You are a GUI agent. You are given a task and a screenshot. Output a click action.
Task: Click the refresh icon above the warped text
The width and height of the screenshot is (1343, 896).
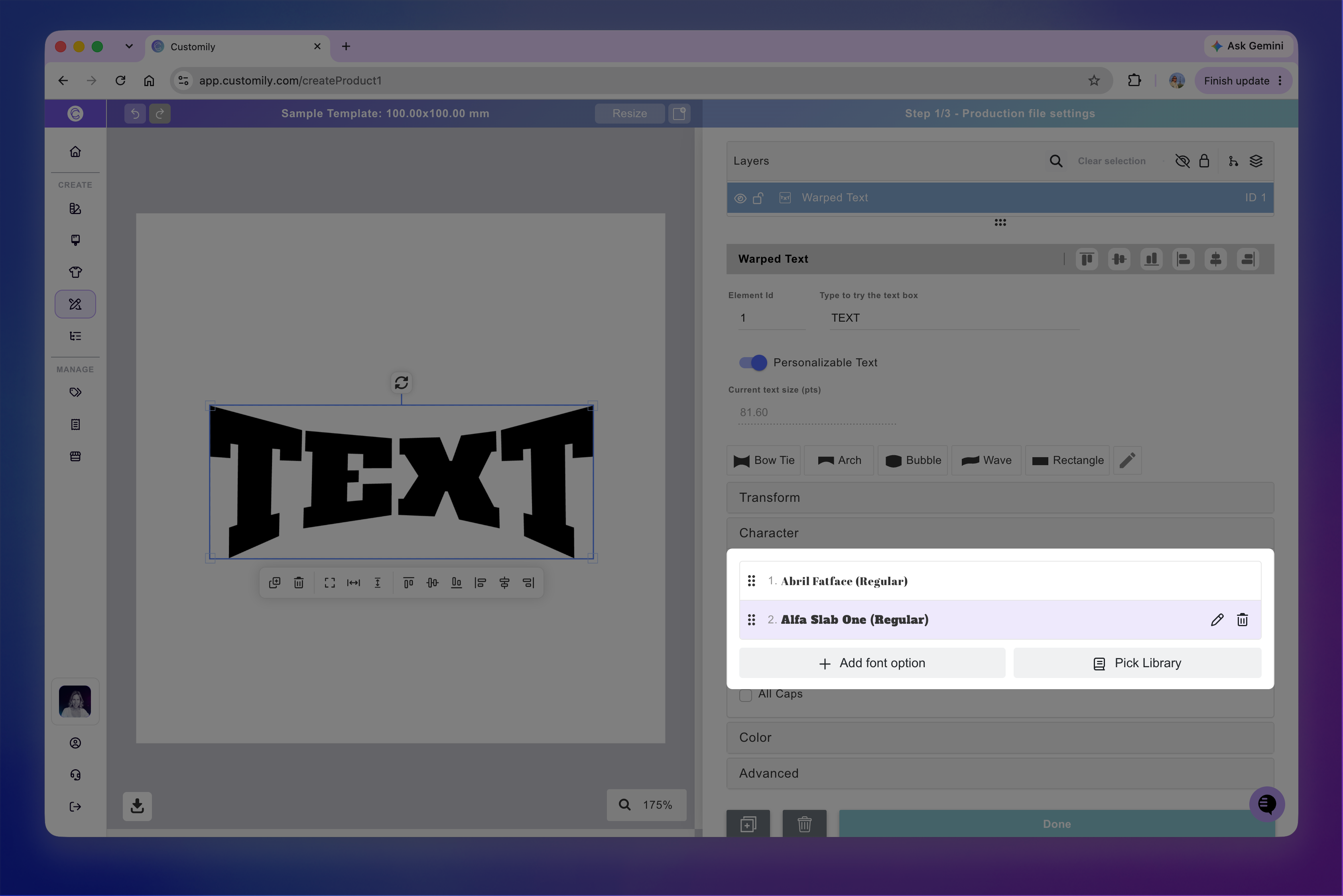[x=402, y=382]
